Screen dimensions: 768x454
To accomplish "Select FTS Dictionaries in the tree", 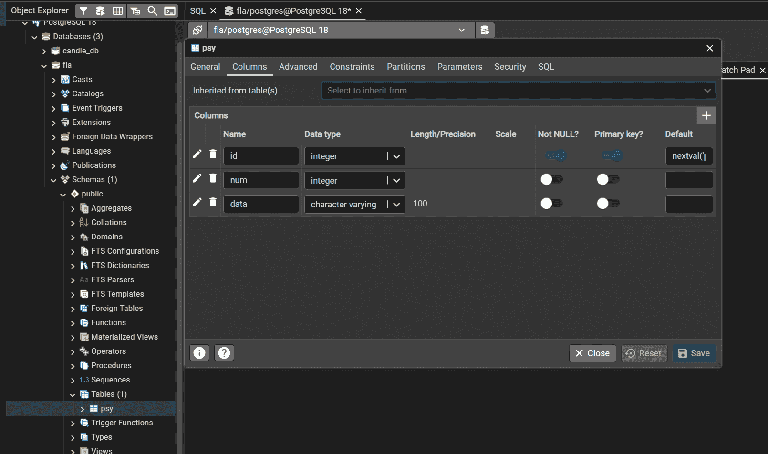I will [x=120, y=265].
